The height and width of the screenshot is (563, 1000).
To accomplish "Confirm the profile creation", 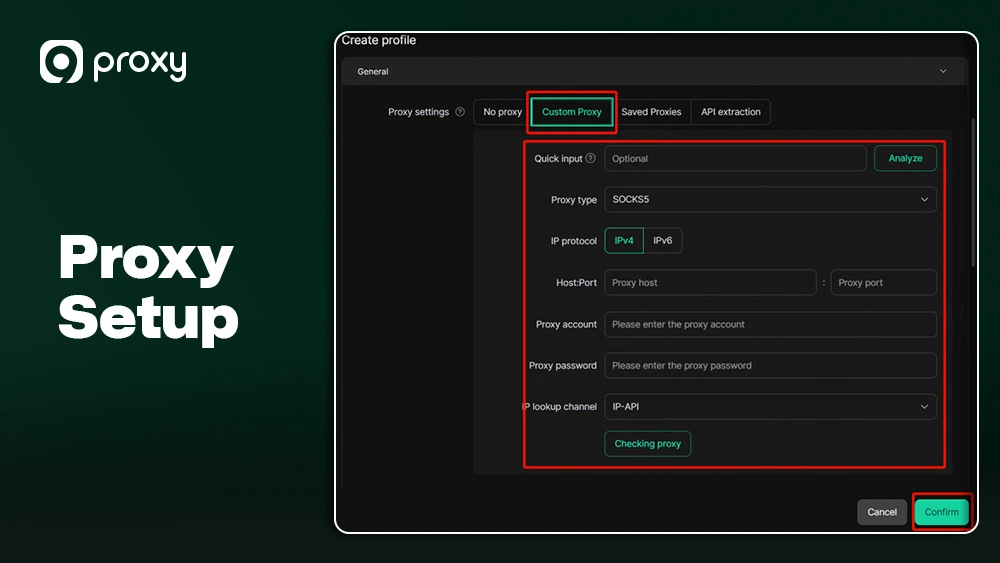I will pyautogui.click(x=941, y=512).
